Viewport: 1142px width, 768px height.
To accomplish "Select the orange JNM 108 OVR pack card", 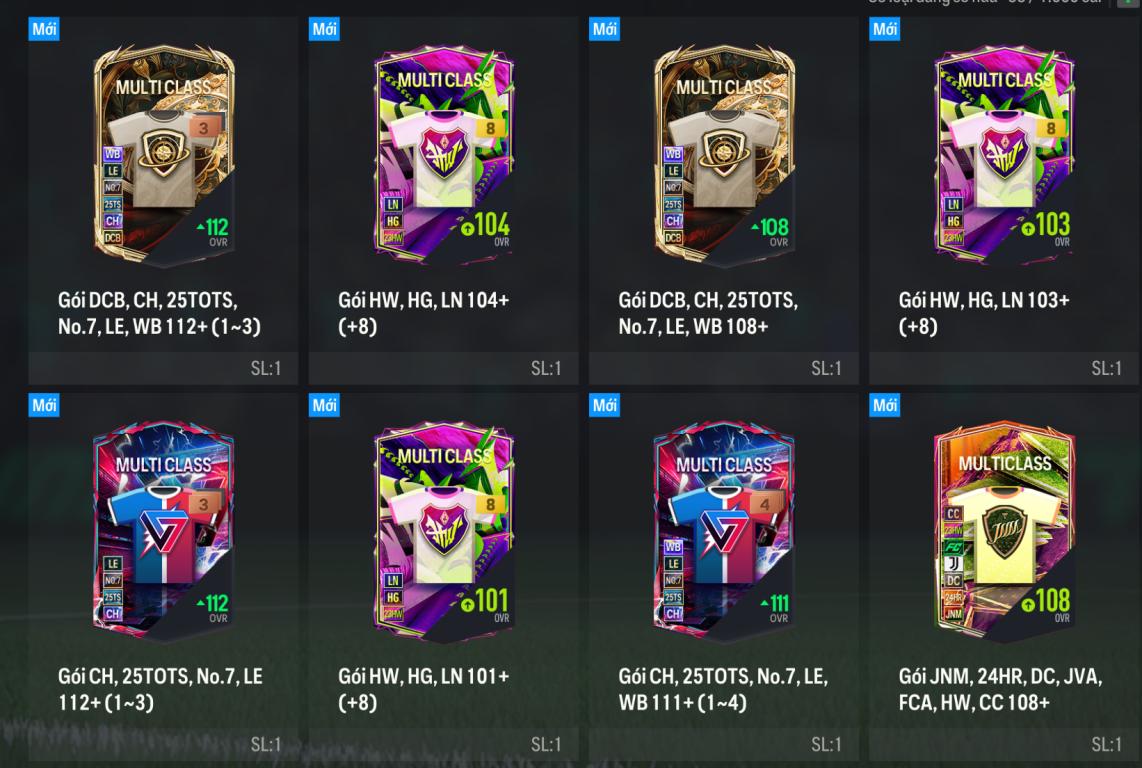I will coord(1004,531).
